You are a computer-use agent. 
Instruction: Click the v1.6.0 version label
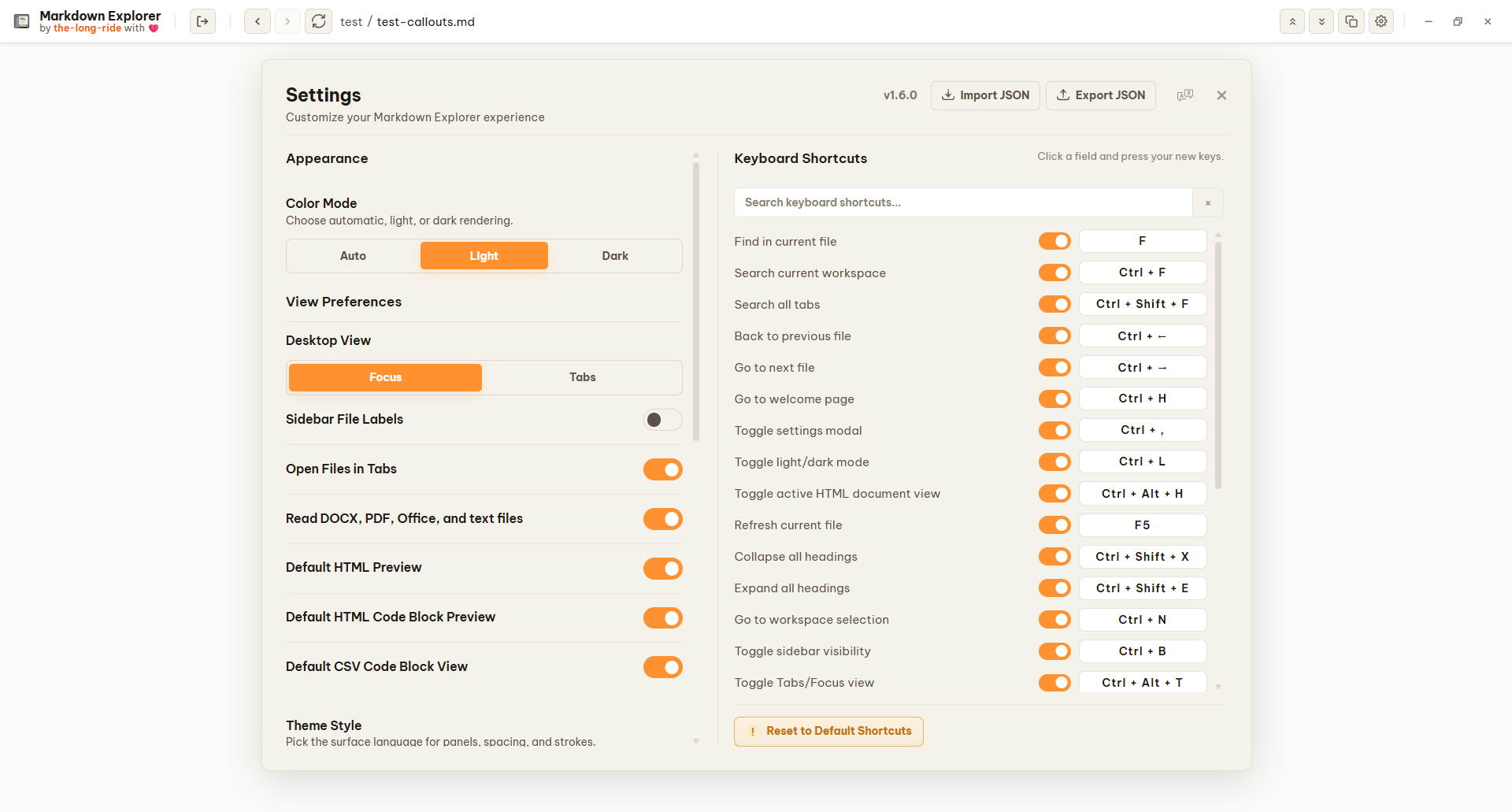coord(900,95)
